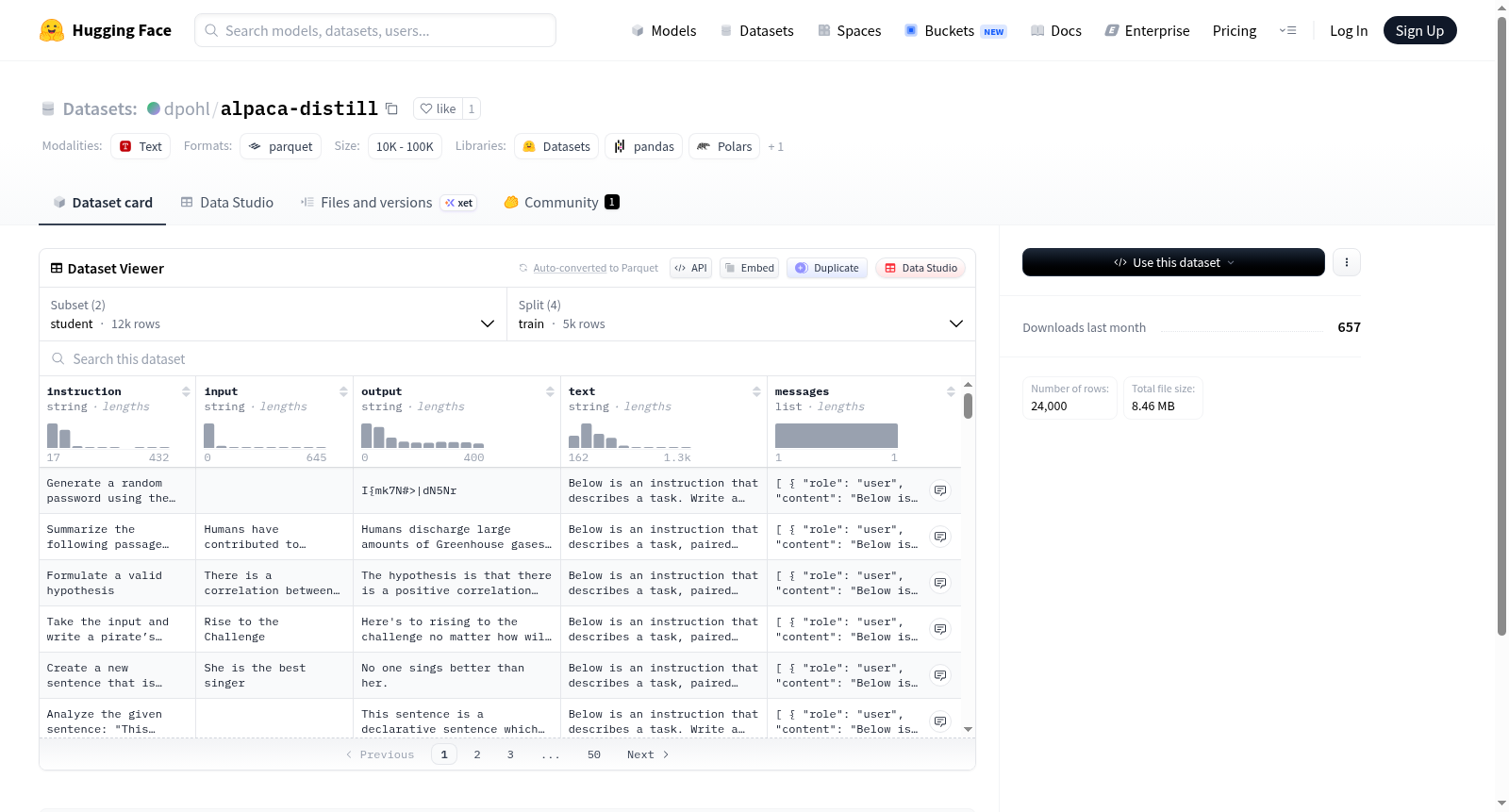This screenshot has height=812, width=1509.
Task: Go to Models in navigation
Action: tap(664, 31)
